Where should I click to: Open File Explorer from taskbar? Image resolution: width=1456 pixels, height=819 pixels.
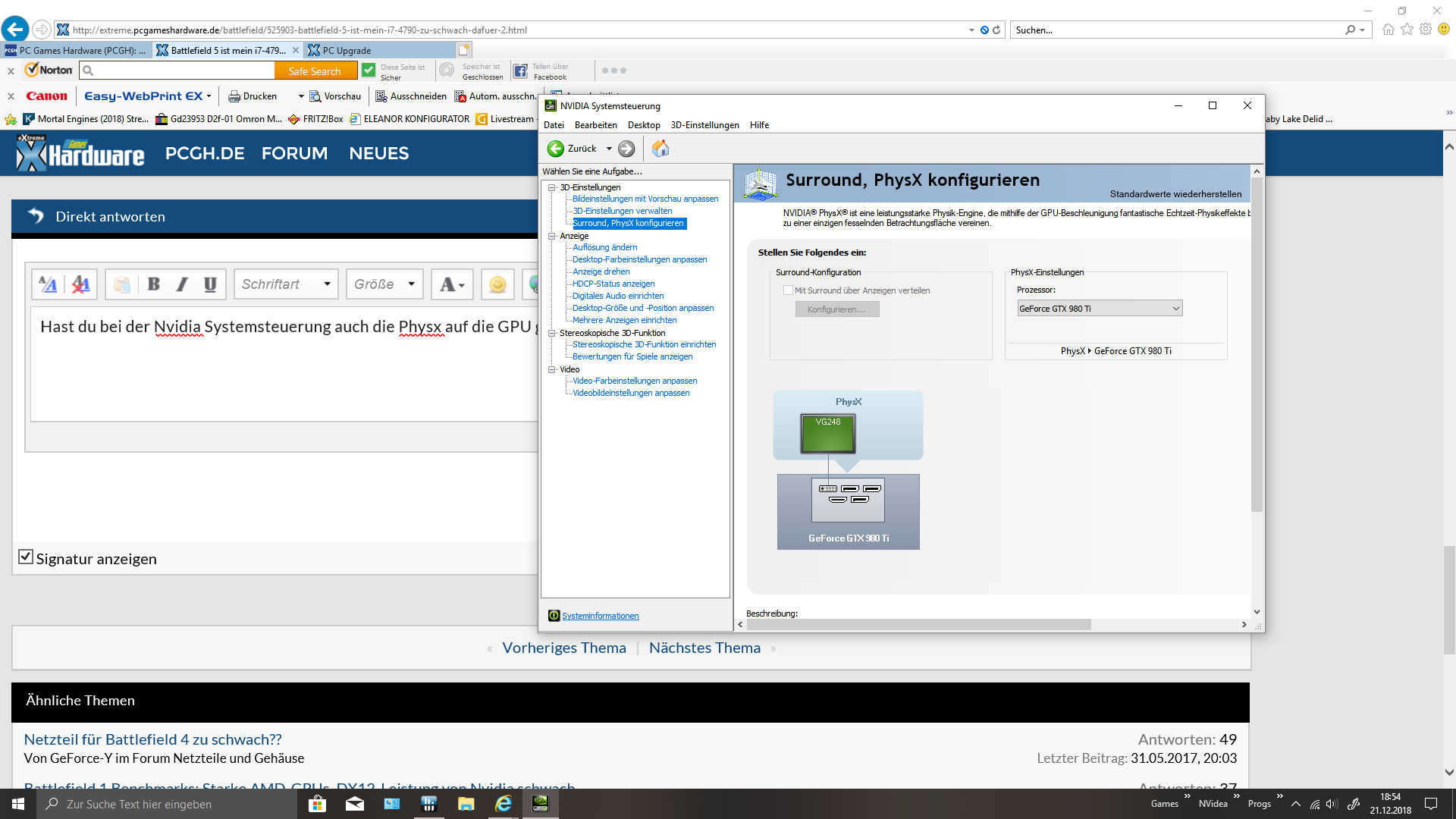pyautogui.click(x=466, y=804)
